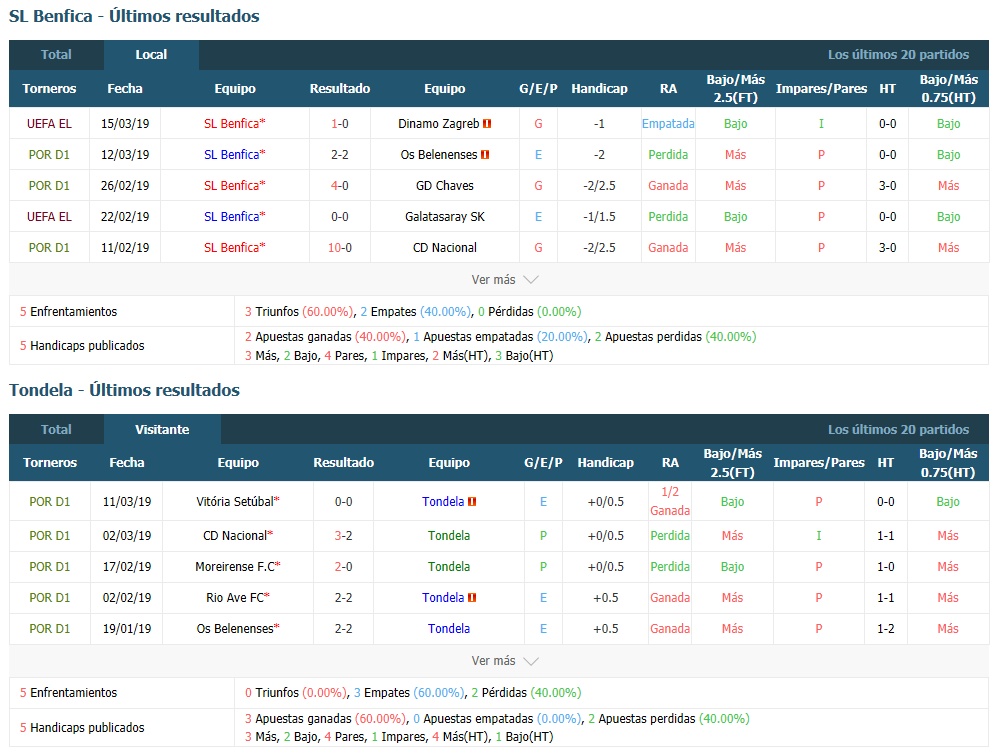
Task: Open Tondela link in 19/01/19 row
Action: [449, 629]
